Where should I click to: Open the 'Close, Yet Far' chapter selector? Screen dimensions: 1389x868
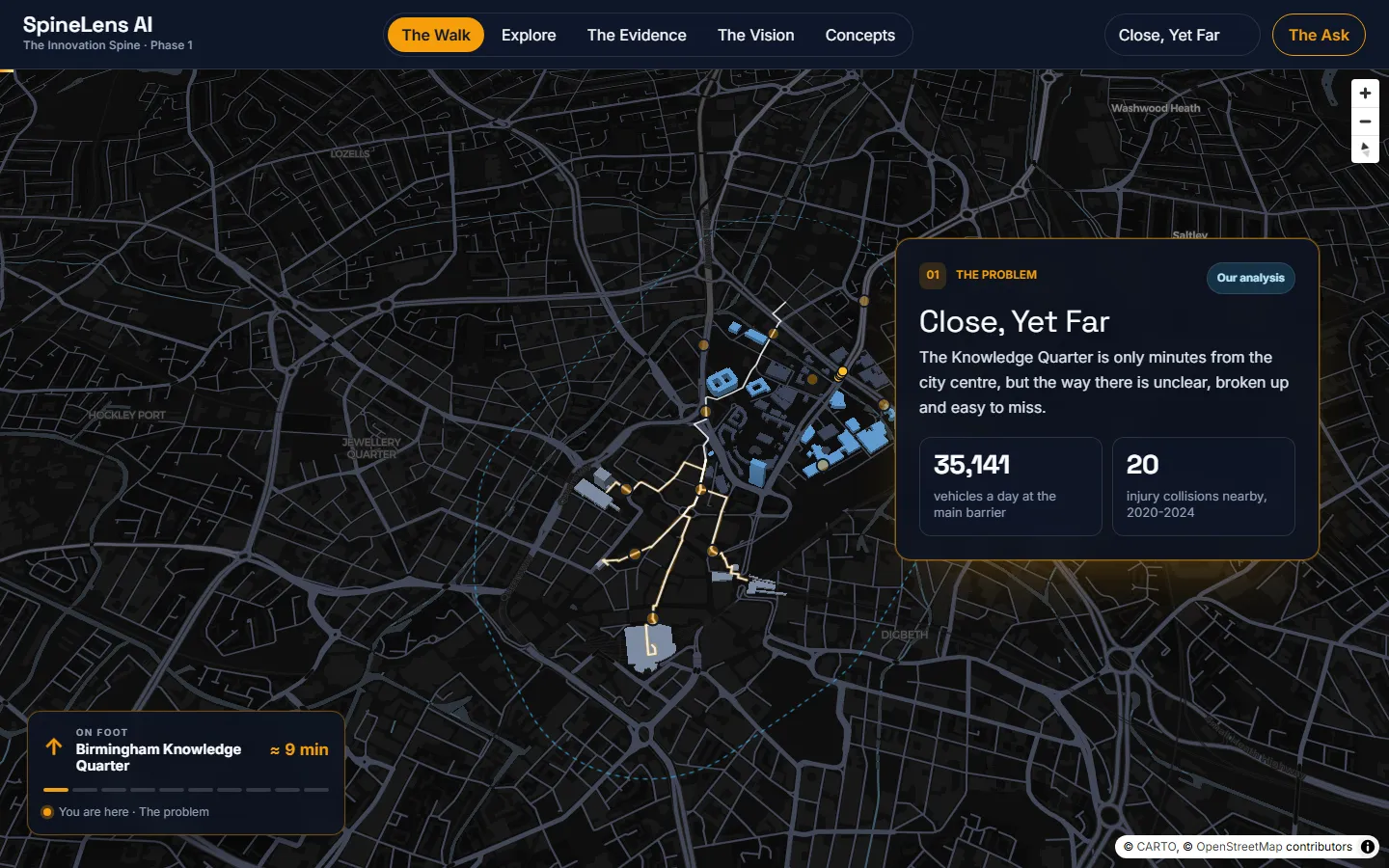tap(1182, 36)
